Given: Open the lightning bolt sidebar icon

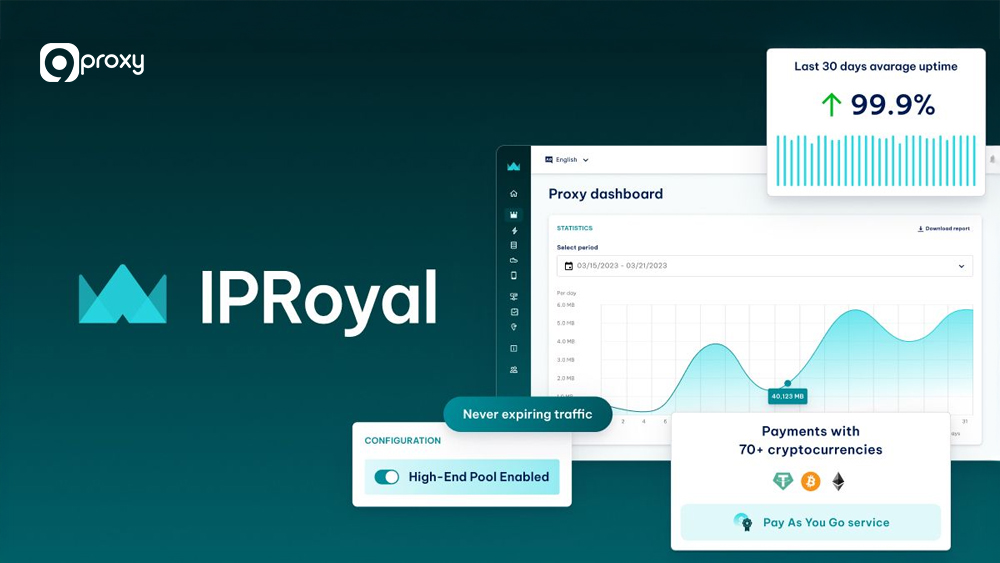Looking at the screenshot, I should tap(514, 231).
